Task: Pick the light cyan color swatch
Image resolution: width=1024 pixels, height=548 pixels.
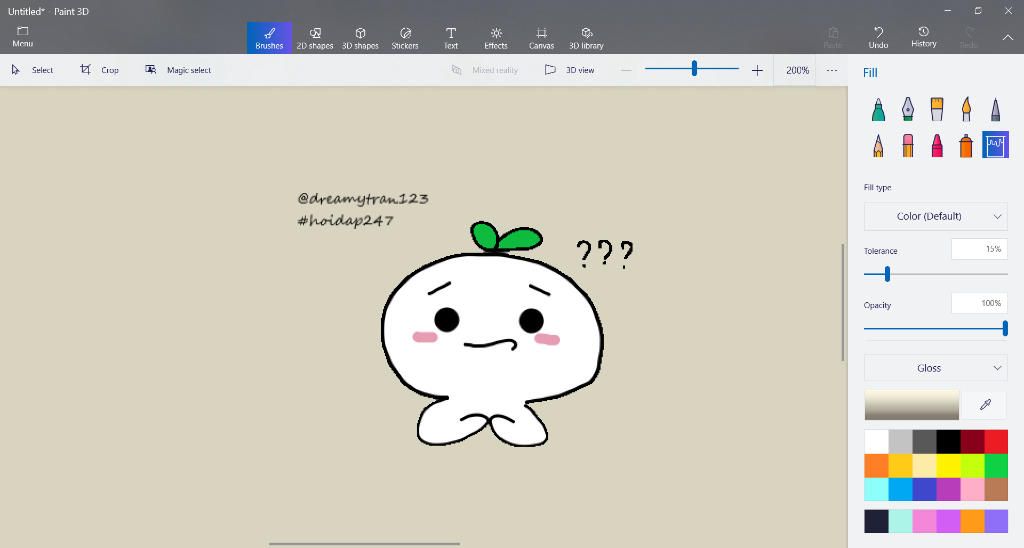Action: 876,489
